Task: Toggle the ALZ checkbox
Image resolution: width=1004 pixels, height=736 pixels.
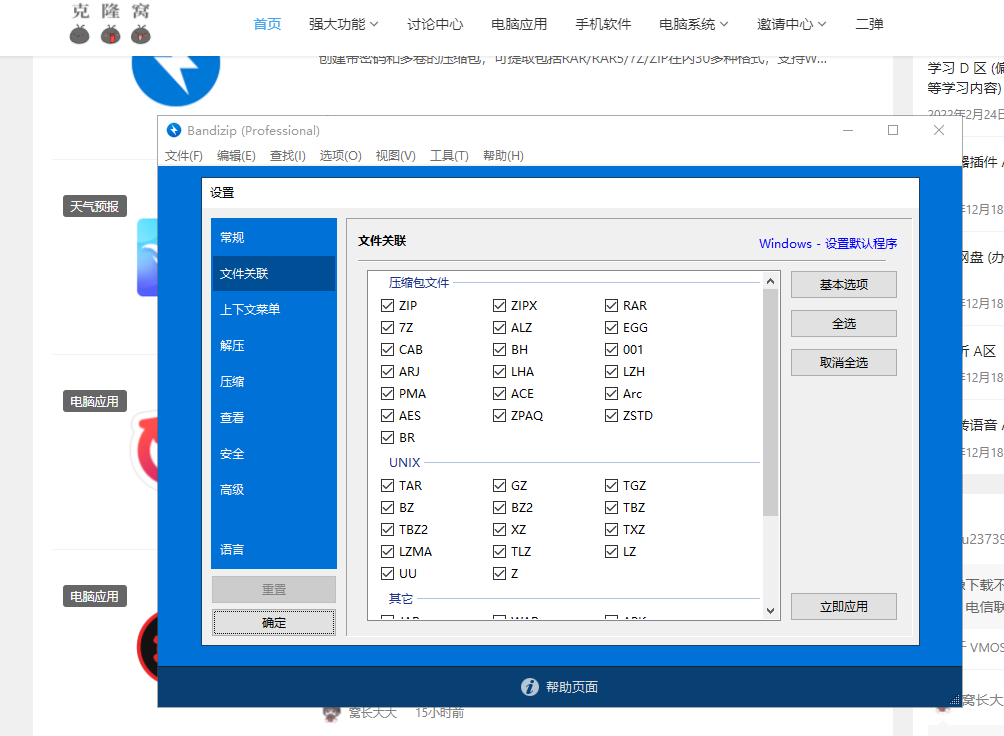Action: coord(499,327)
